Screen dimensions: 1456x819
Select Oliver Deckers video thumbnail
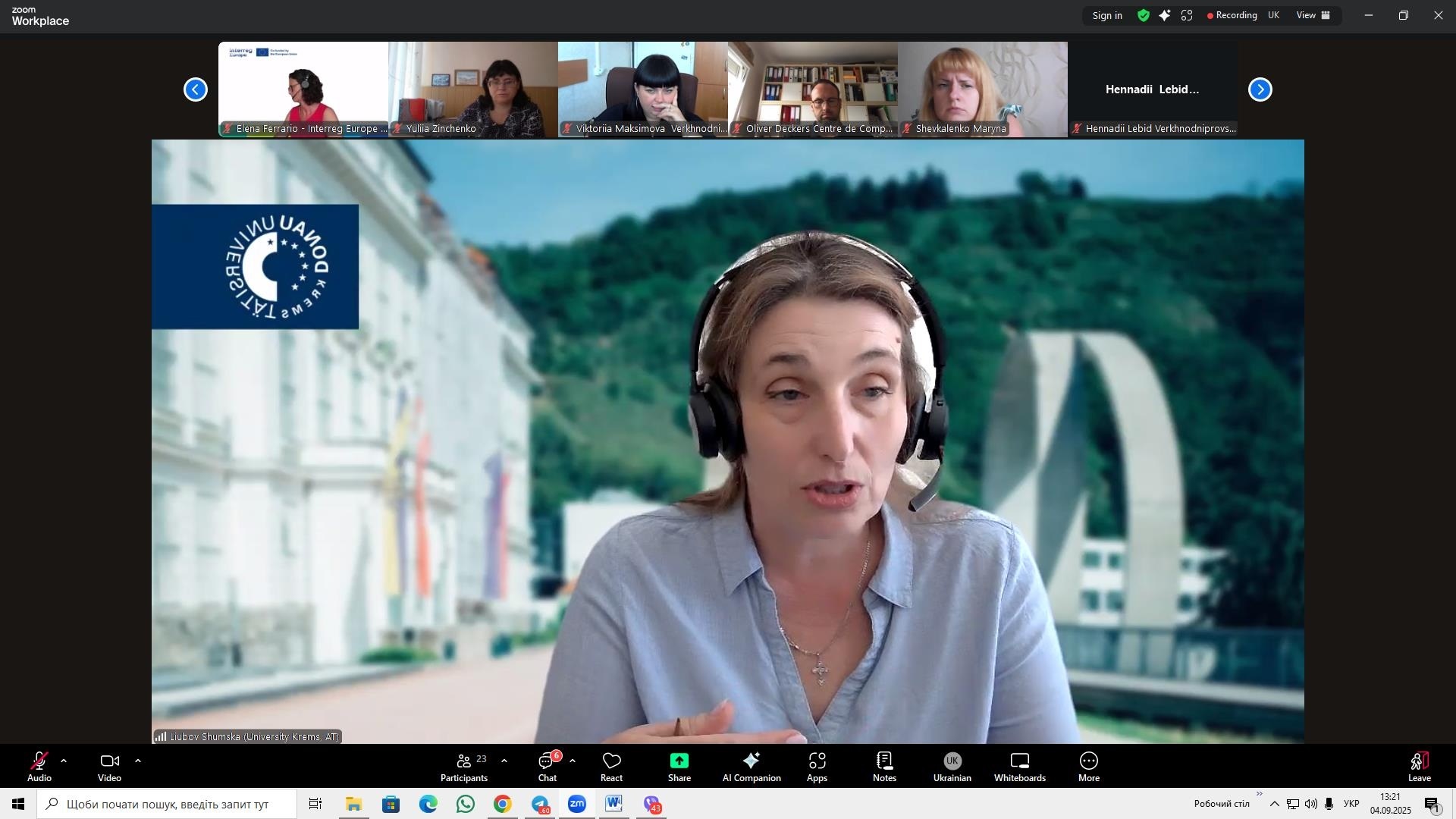point(812,89)
